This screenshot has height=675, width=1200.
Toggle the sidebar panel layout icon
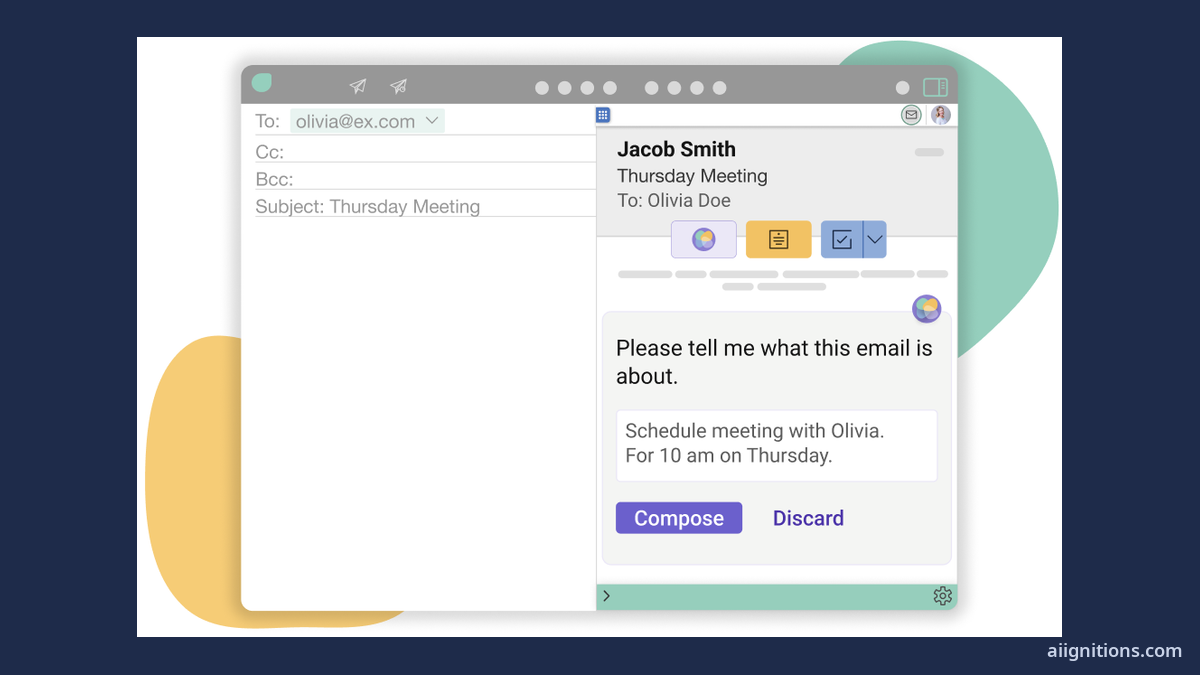tap(935, 87)
